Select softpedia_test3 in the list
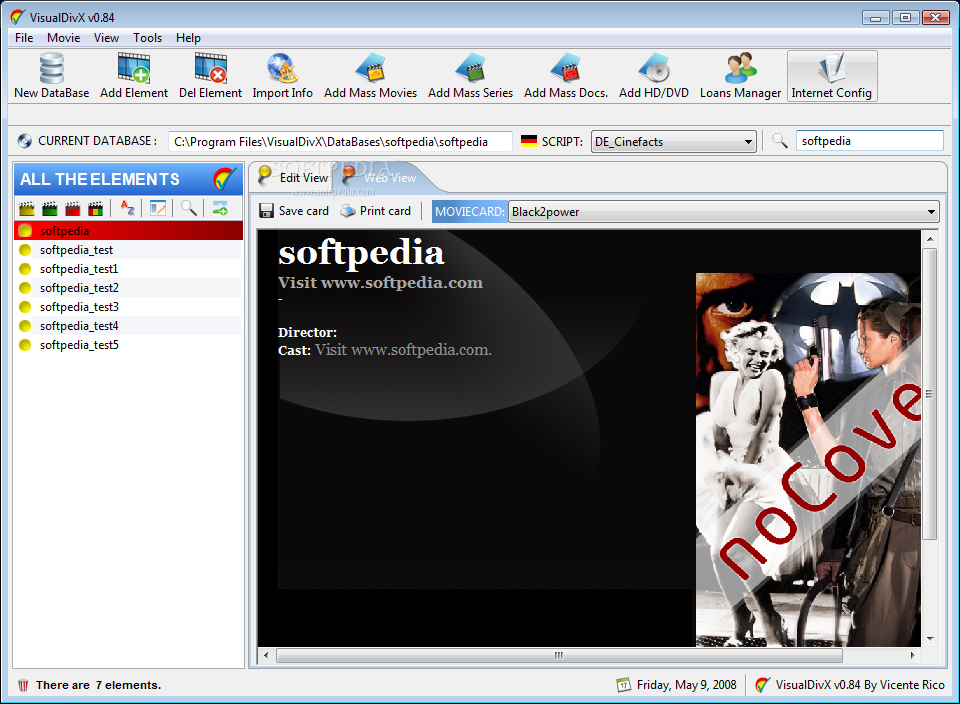 [x=129, y=307]
